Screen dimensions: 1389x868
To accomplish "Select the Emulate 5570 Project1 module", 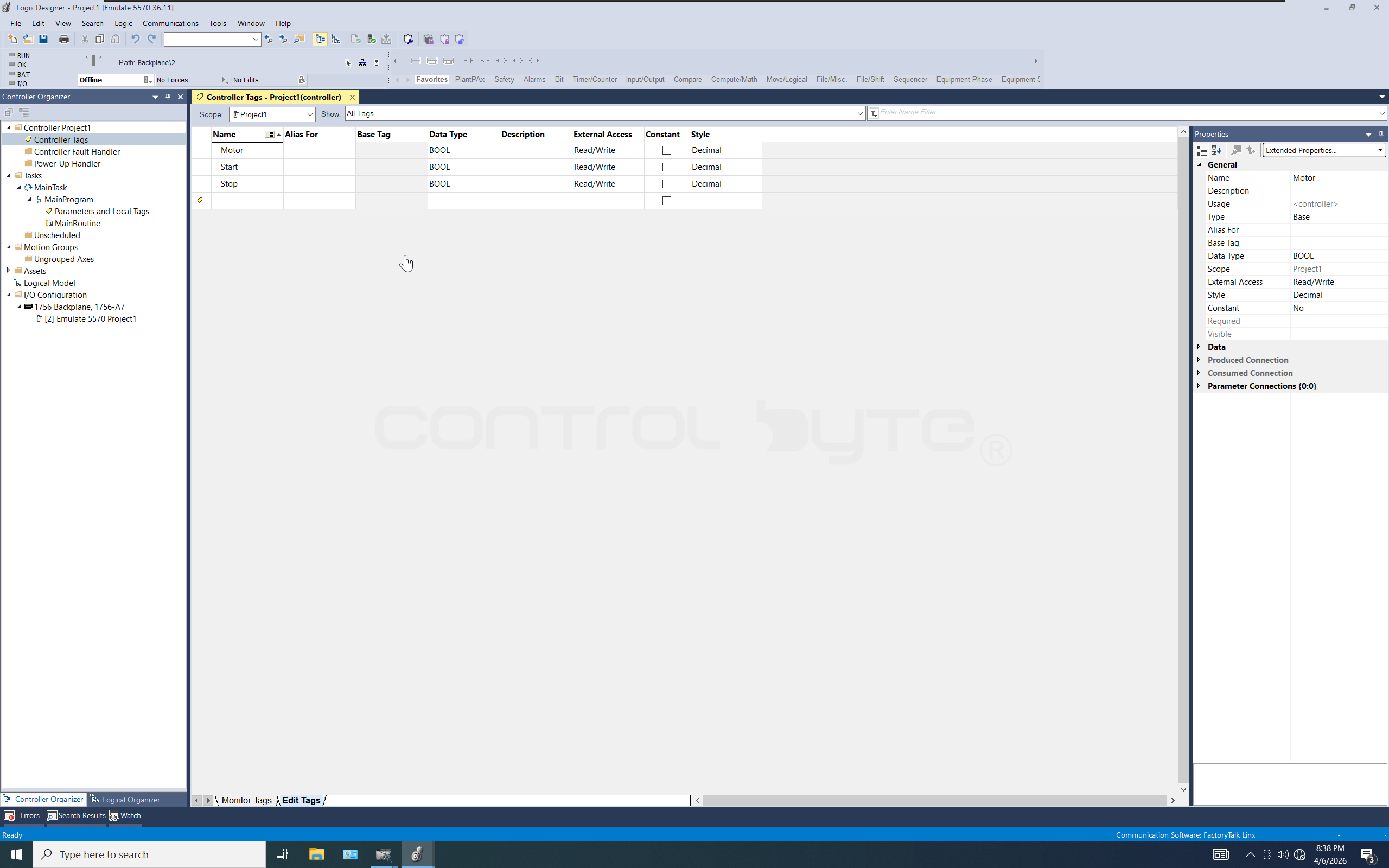I will tap(90, 318).
